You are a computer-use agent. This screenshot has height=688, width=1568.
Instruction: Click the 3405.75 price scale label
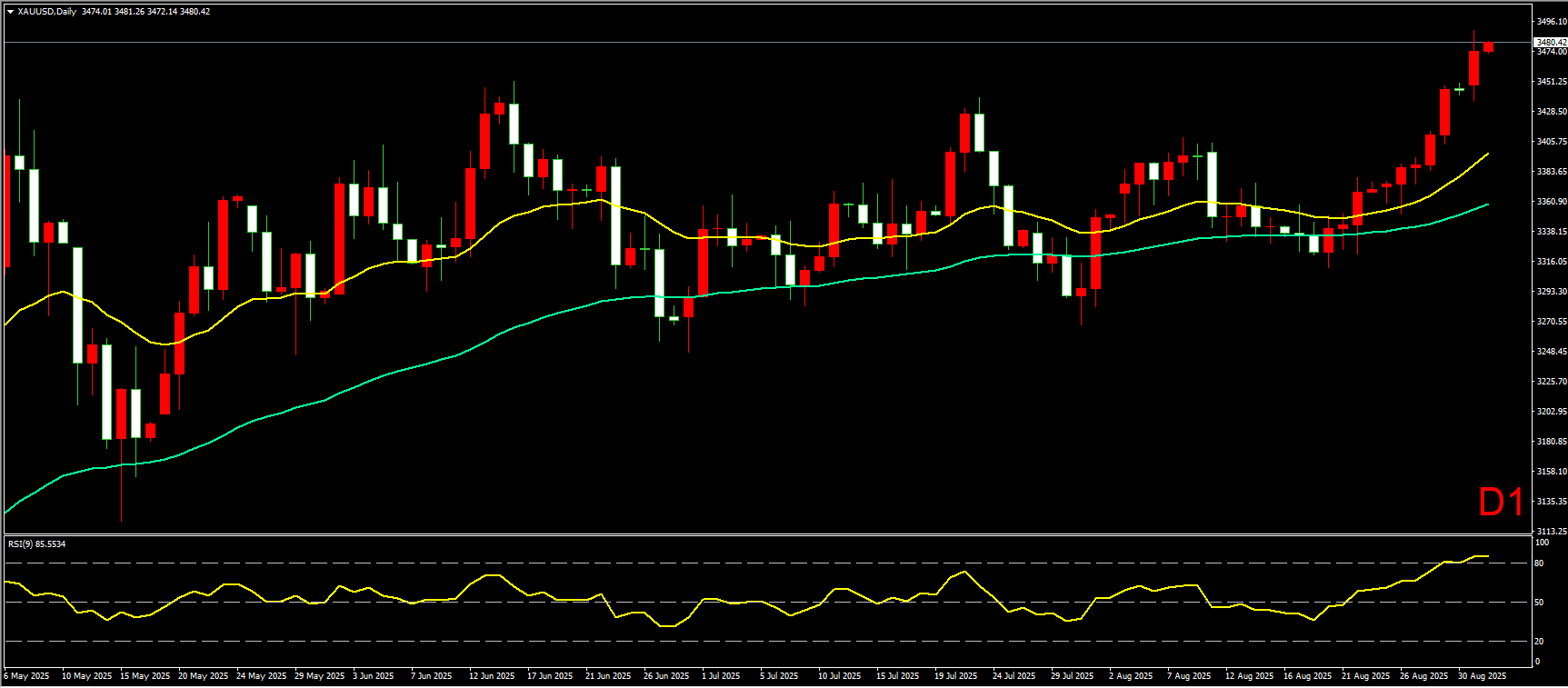tap(1551, 142)
